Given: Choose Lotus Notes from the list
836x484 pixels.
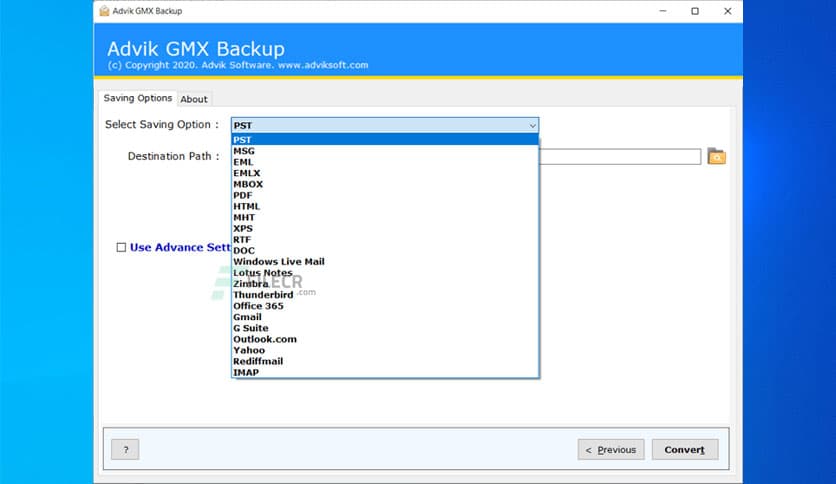Looking at the screenshot, I should (385, 272).
